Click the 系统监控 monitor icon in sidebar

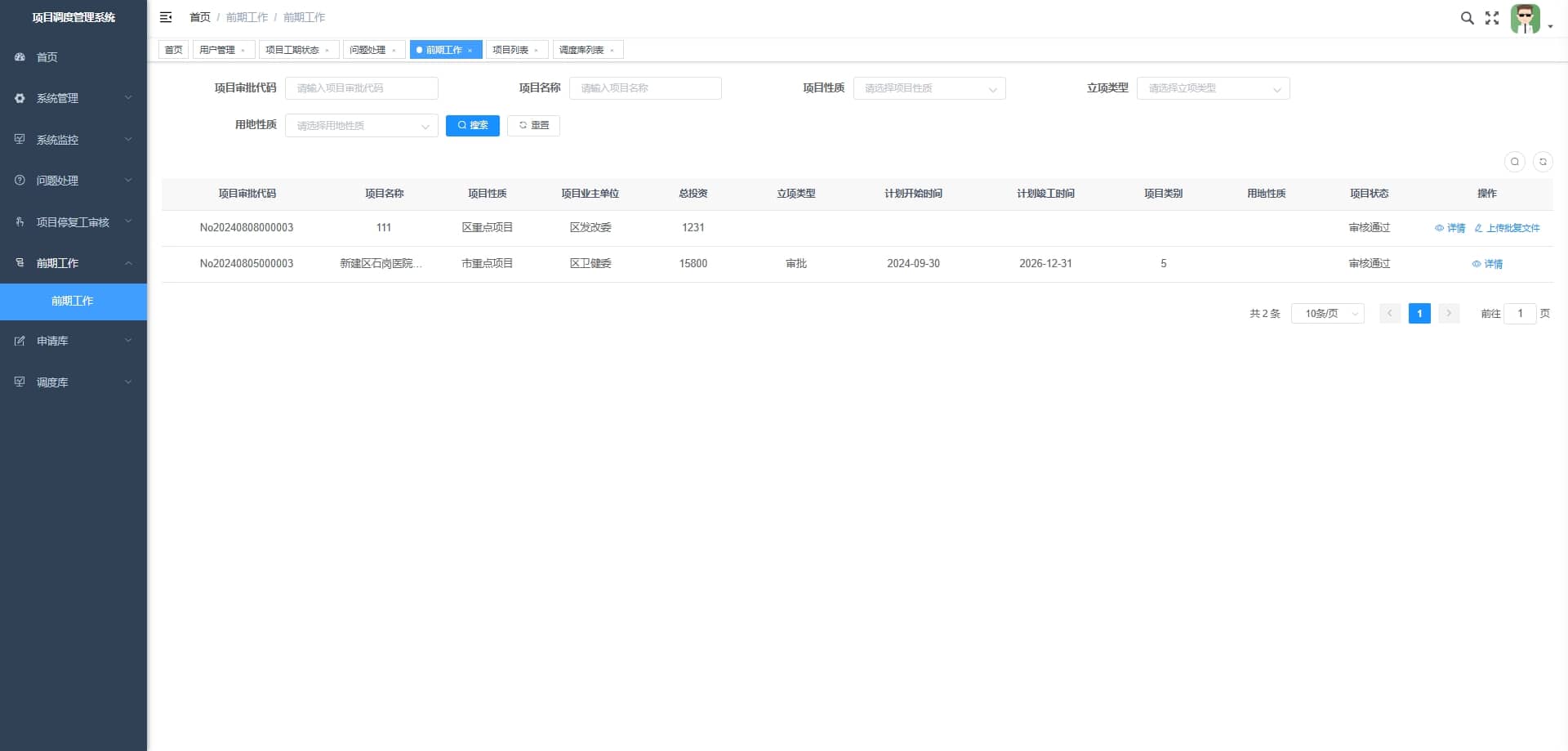[x=20, y=139]
